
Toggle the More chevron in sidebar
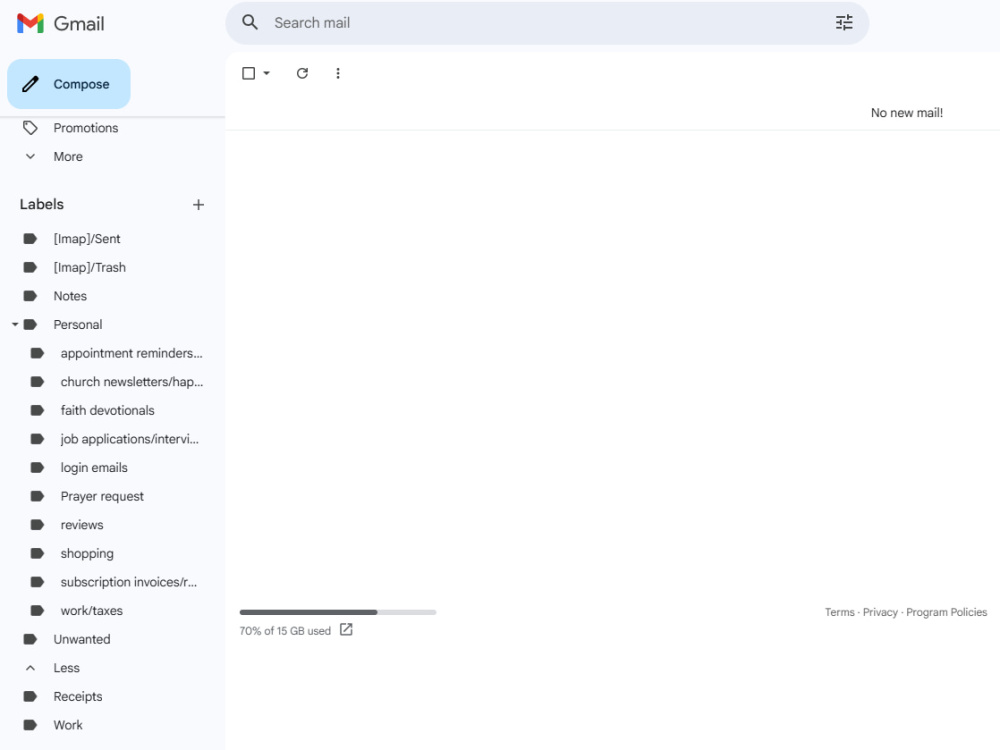tap(30, 156)
